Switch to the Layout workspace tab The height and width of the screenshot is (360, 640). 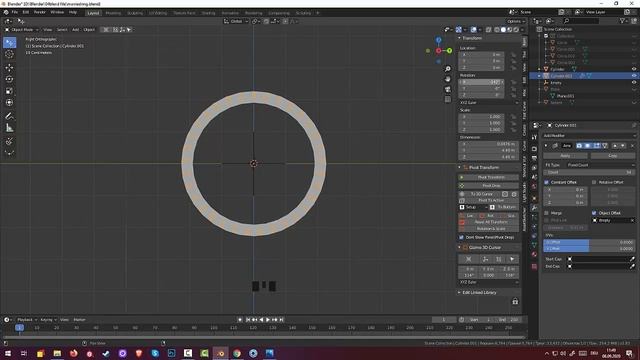pyautogui.click(x=93, y=13)
